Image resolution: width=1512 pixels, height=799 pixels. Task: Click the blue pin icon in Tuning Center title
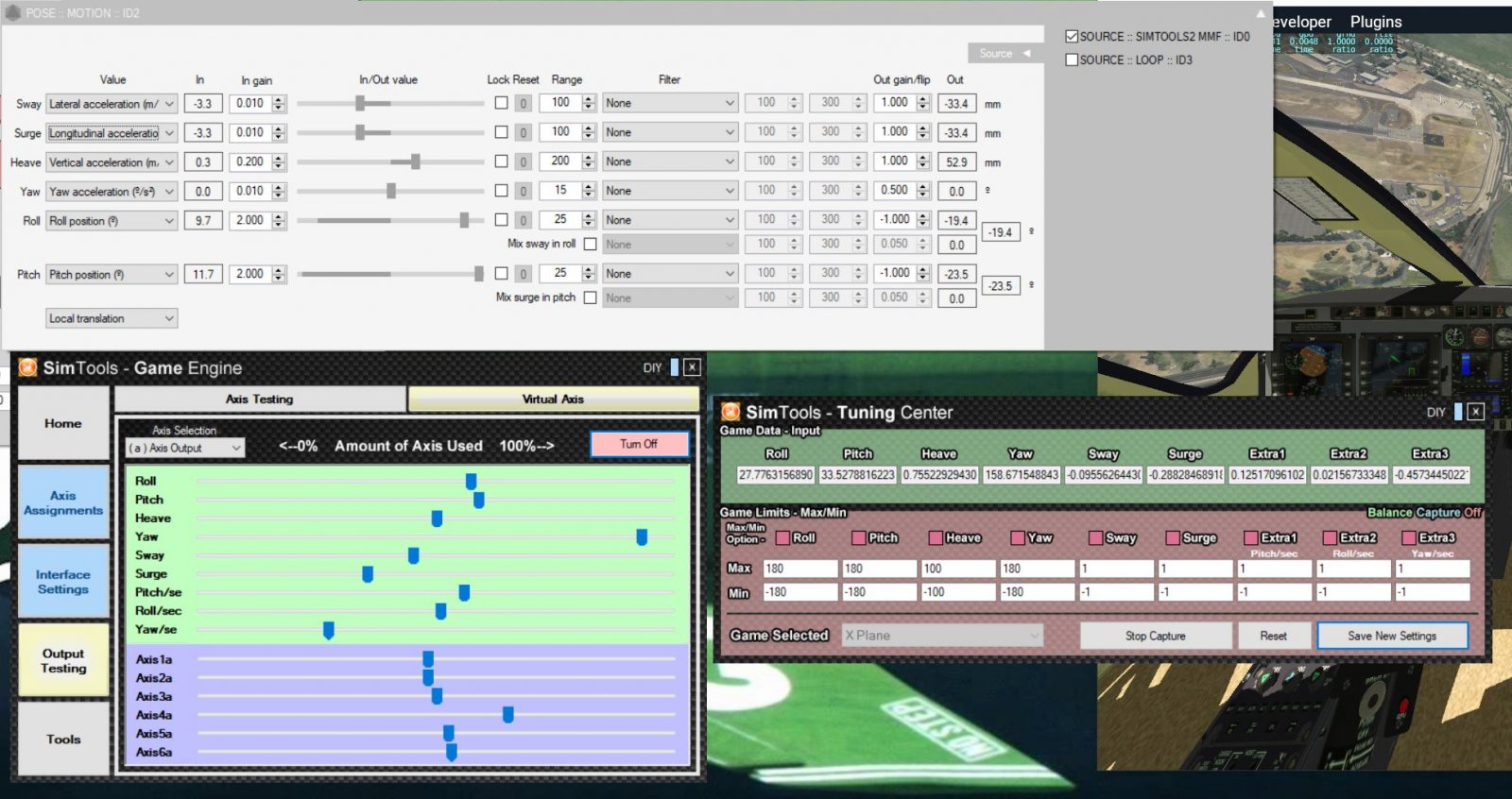[1458, 412]
